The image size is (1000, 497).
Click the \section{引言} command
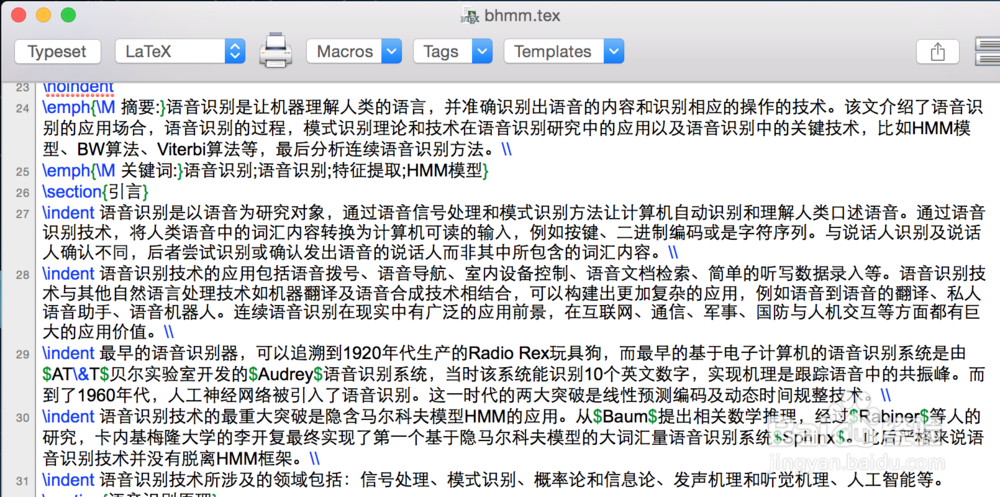pyautogui.click(x=96, y=191)
